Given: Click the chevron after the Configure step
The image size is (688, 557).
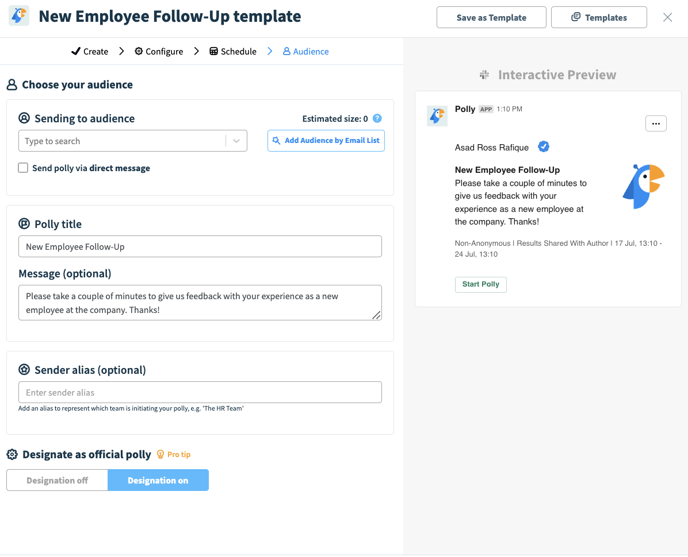Looking at the screenshot, I should 196,51.
